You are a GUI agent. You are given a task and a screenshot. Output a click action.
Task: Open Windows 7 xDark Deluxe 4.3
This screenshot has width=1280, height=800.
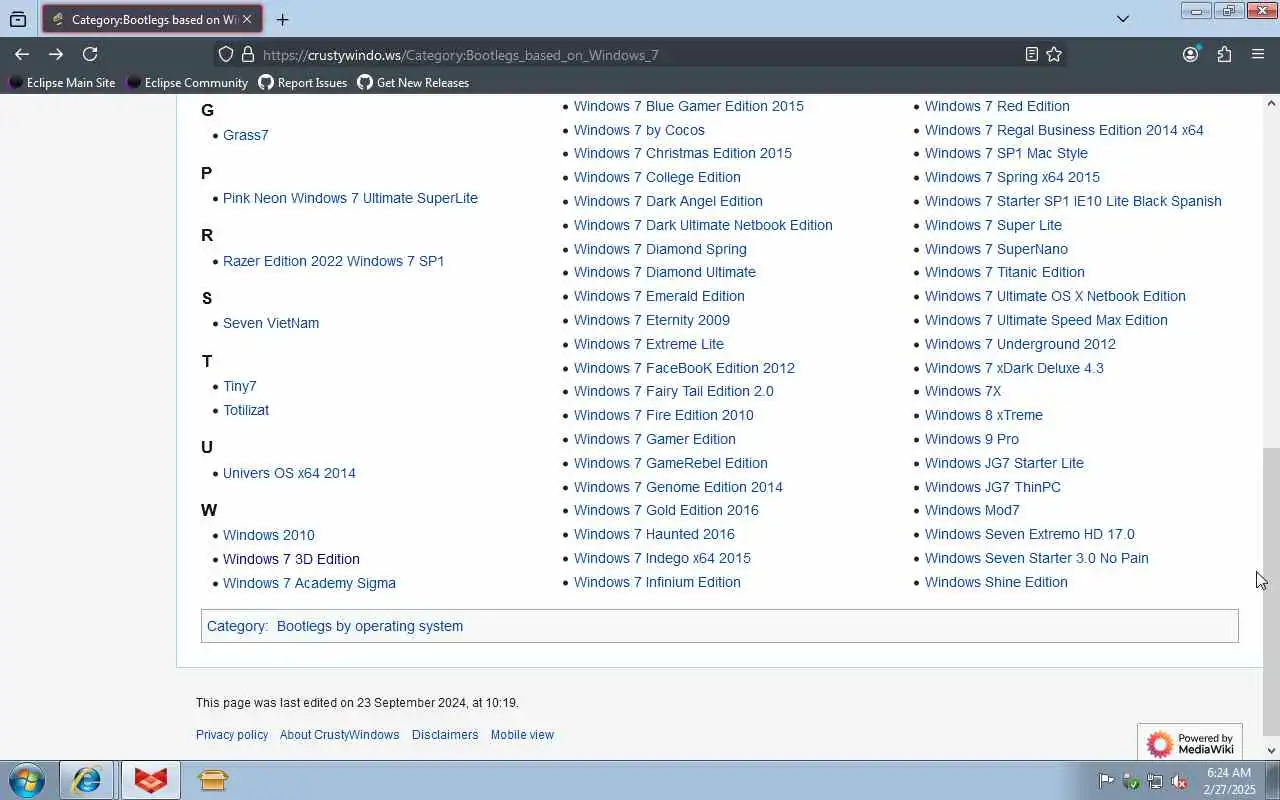1014,368
